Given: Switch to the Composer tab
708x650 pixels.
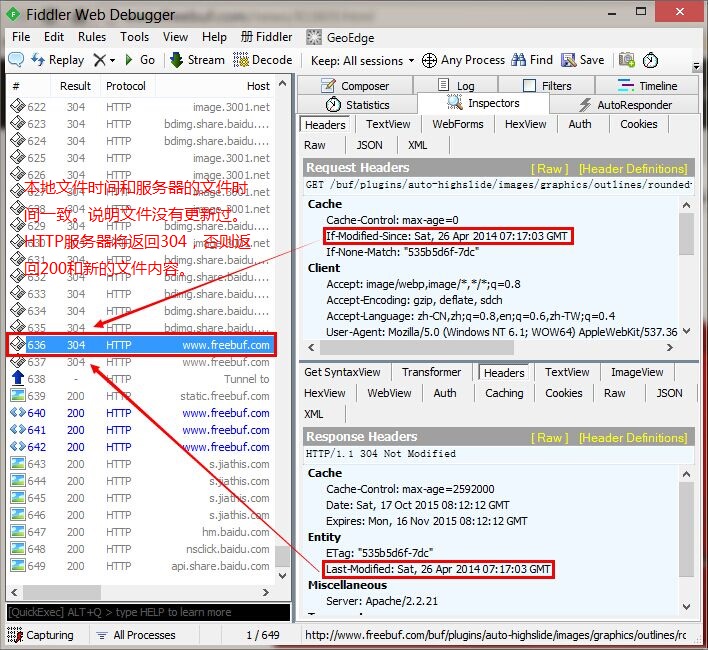Looking at the screenshot, I should 354,85.
